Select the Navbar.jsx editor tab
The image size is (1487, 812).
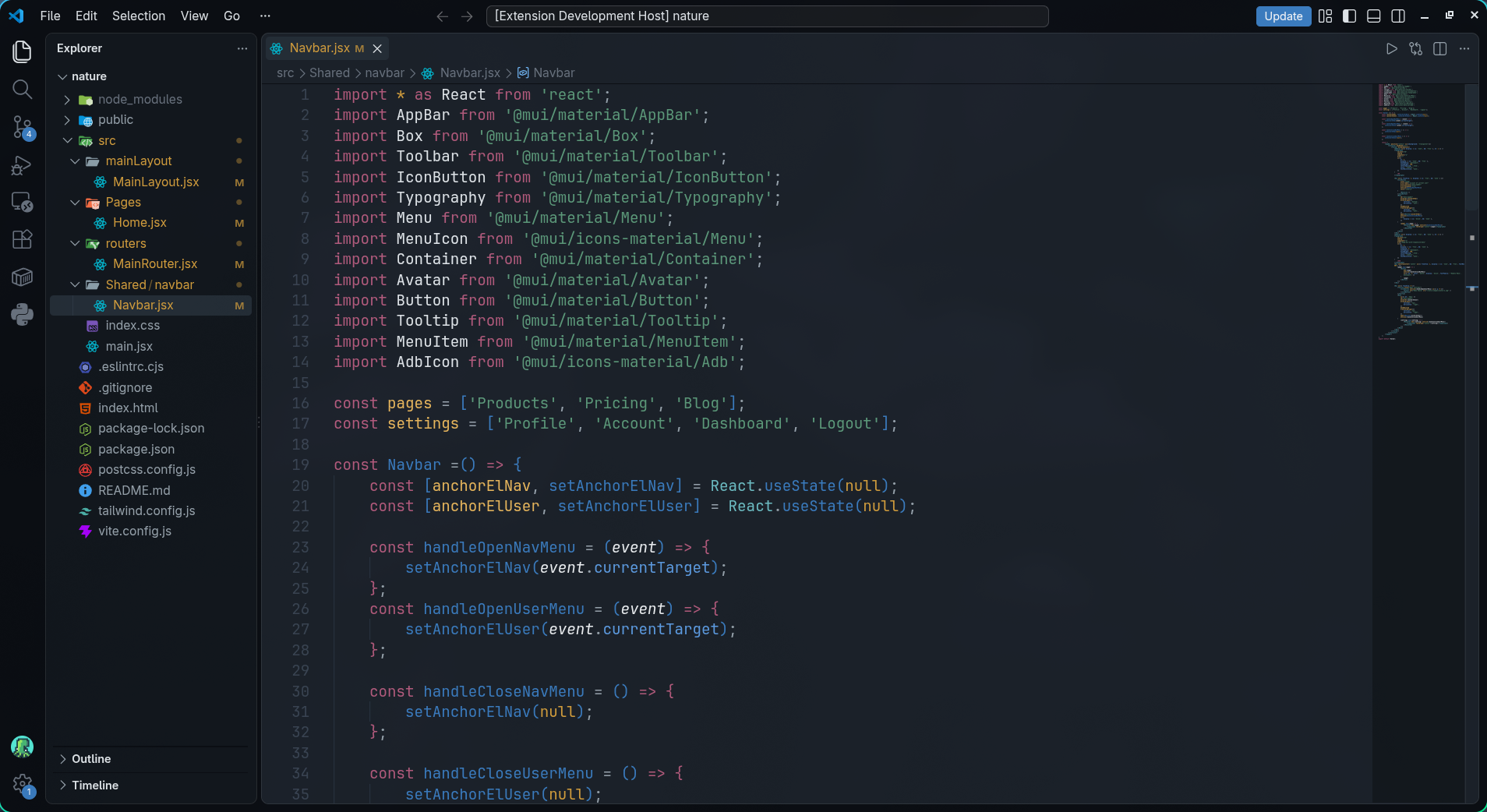click(x=326, y=48)
